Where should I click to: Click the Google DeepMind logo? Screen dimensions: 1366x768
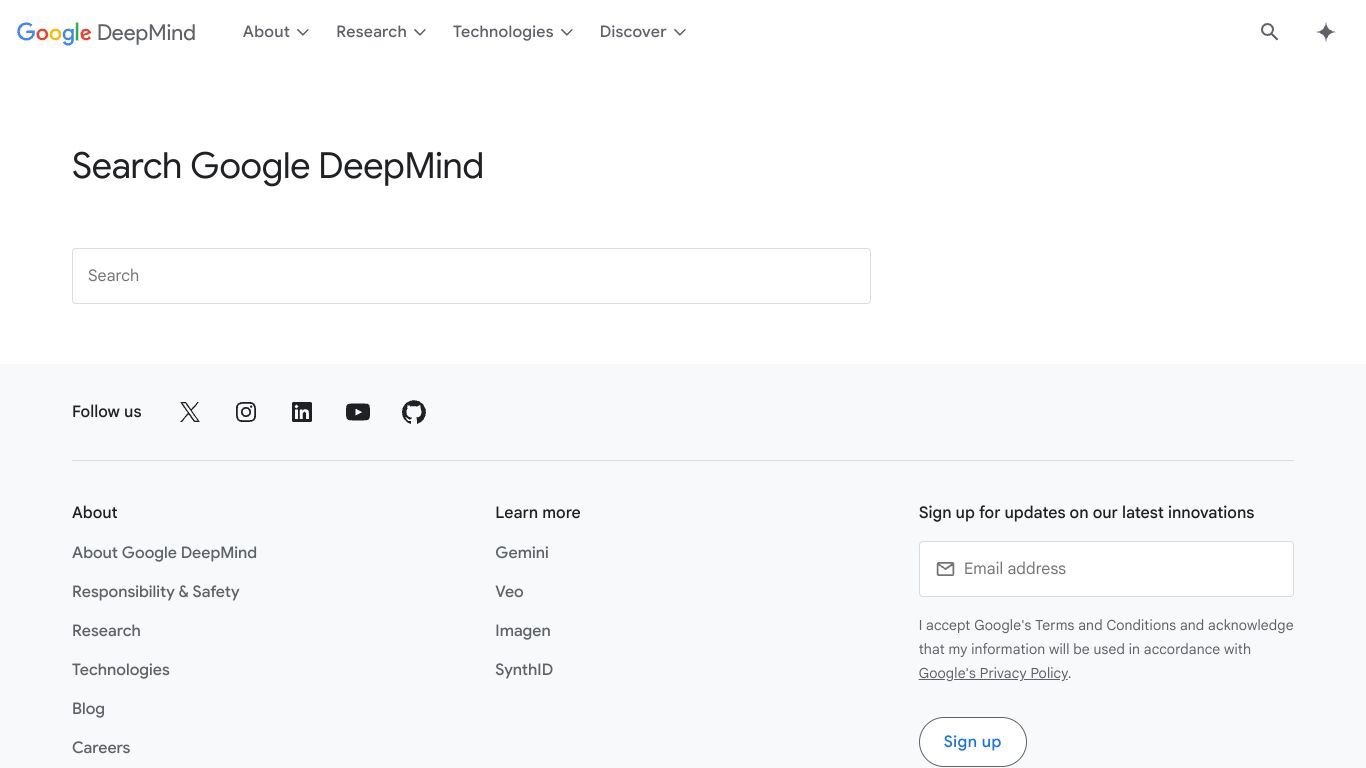106,32
